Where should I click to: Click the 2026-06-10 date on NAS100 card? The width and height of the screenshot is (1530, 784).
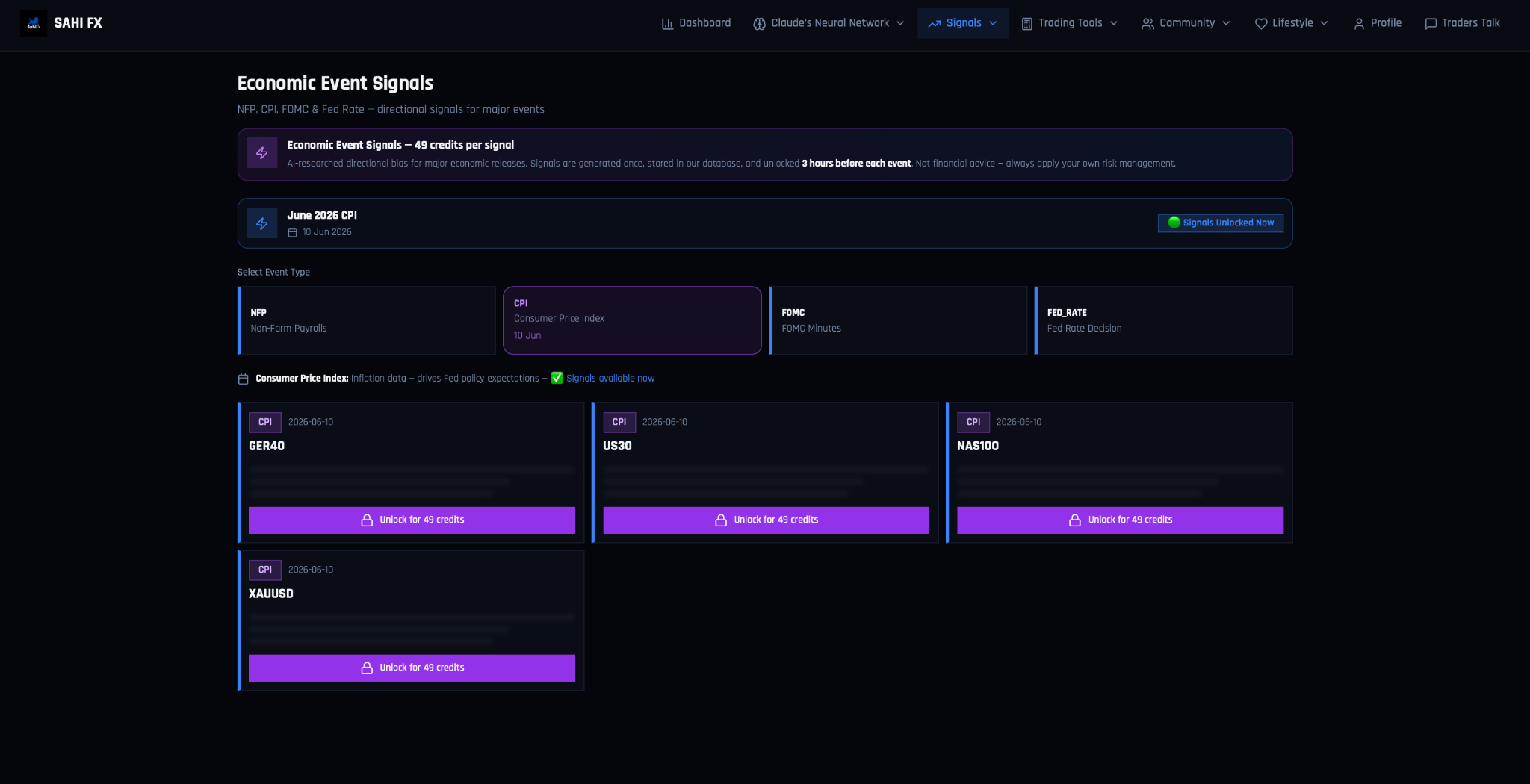(1019, 422)
